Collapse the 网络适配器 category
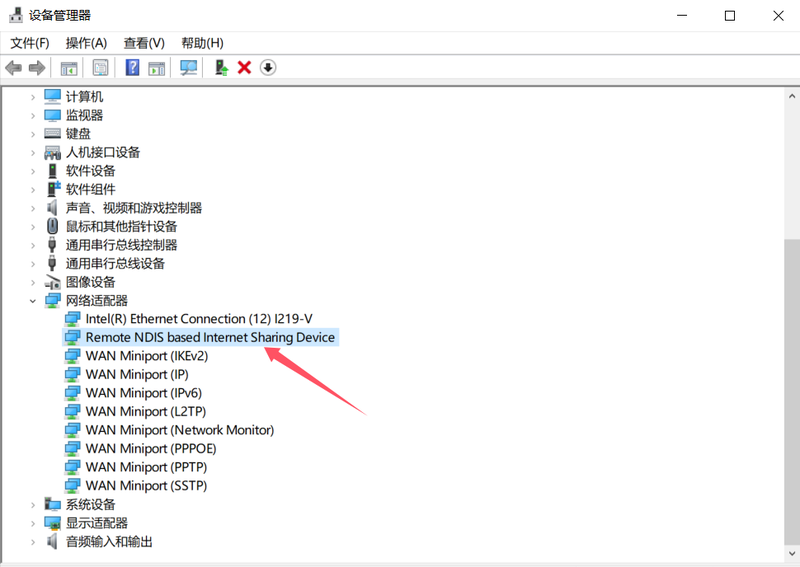The height and width of the screenshot is (567, 800). pos(32,301)
